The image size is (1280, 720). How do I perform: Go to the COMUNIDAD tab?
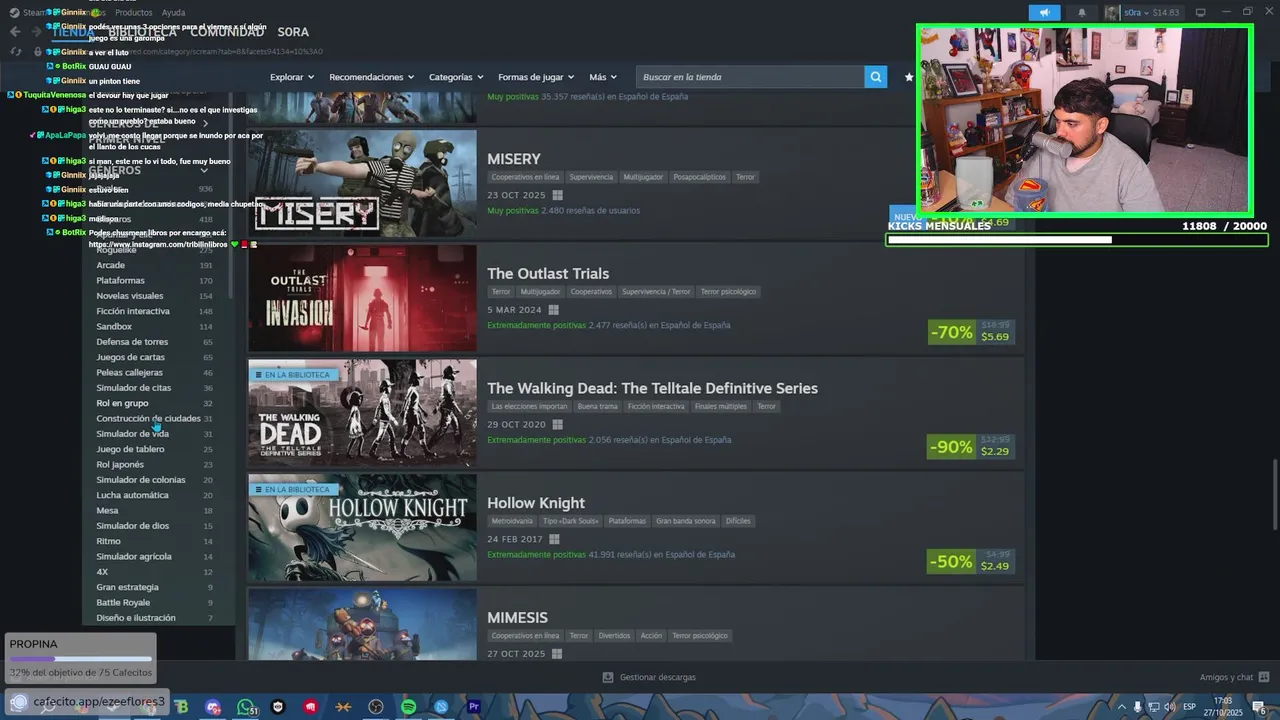tap(227, 32)
